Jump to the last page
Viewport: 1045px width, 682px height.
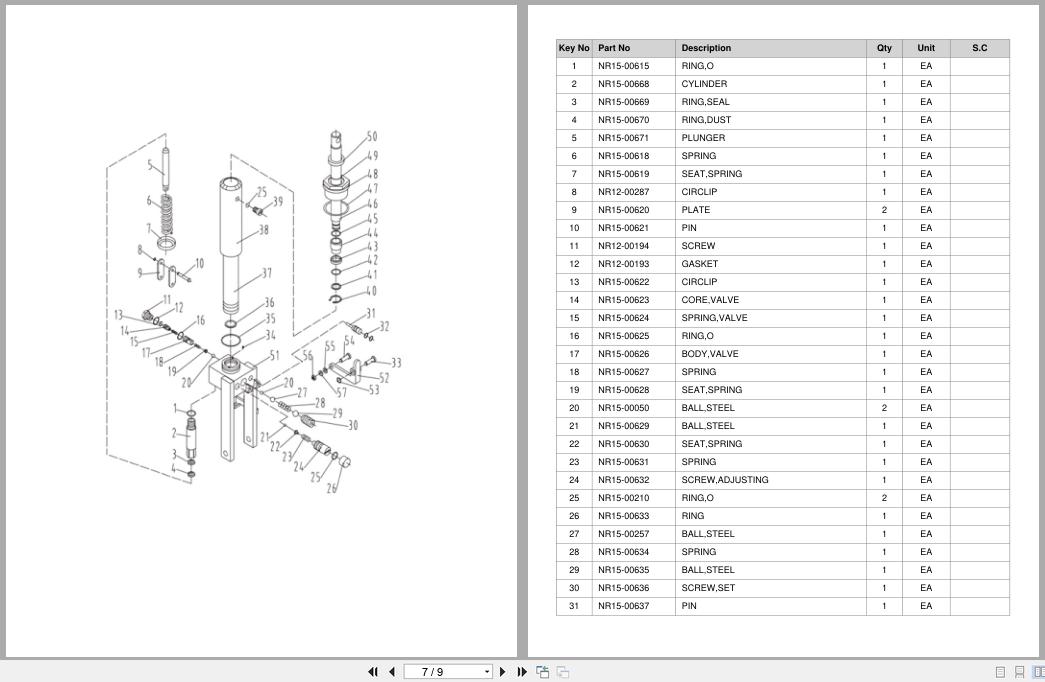point(522,672)
